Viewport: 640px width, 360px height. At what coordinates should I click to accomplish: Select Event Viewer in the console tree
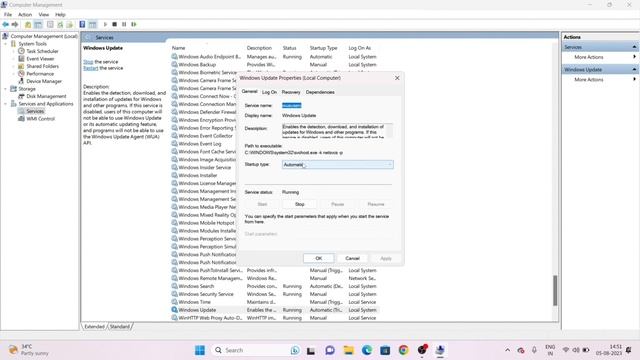[x=40, y=59]
